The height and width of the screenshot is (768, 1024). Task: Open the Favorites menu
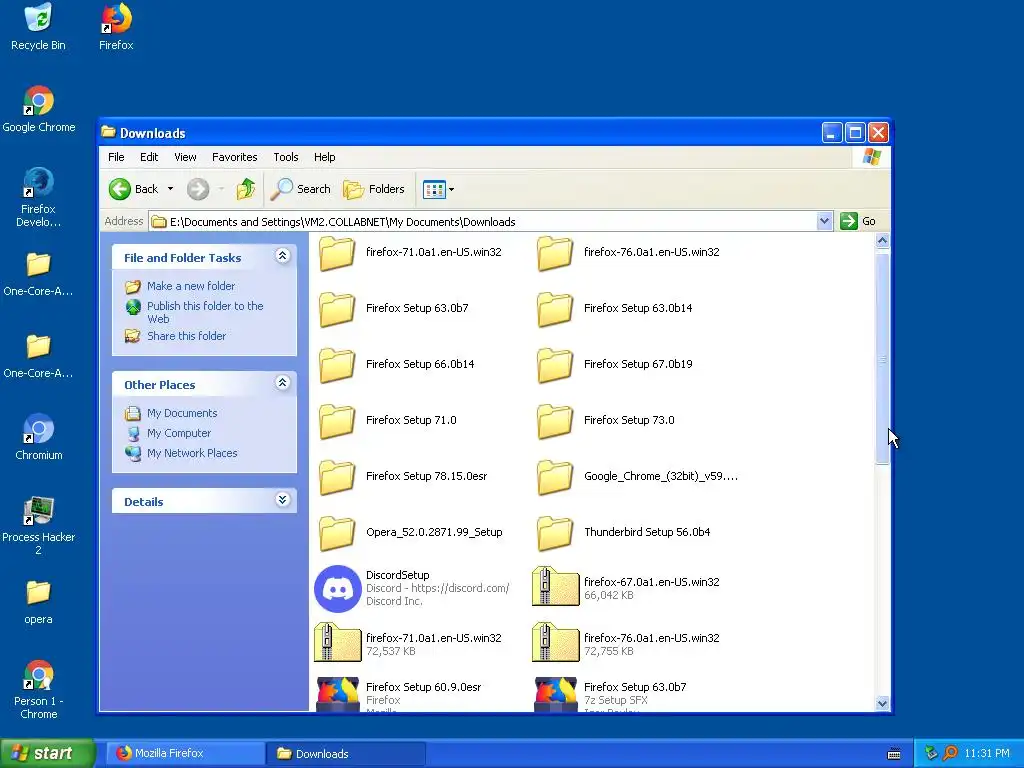point(234,157)
